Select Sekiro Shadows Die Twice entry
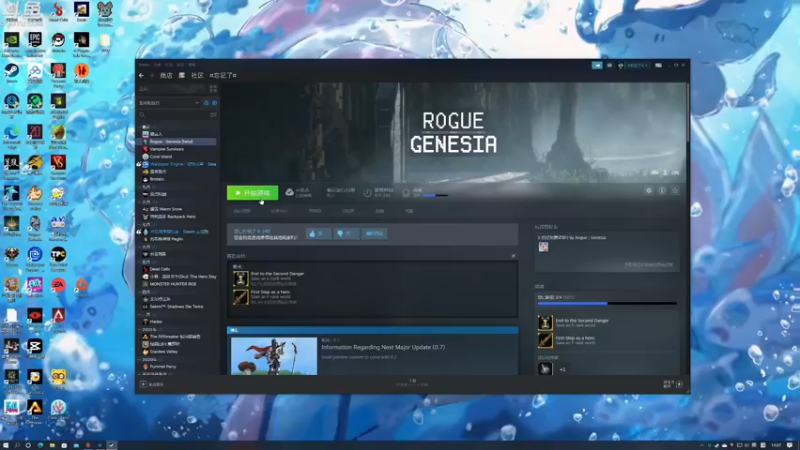 point(178,307)
